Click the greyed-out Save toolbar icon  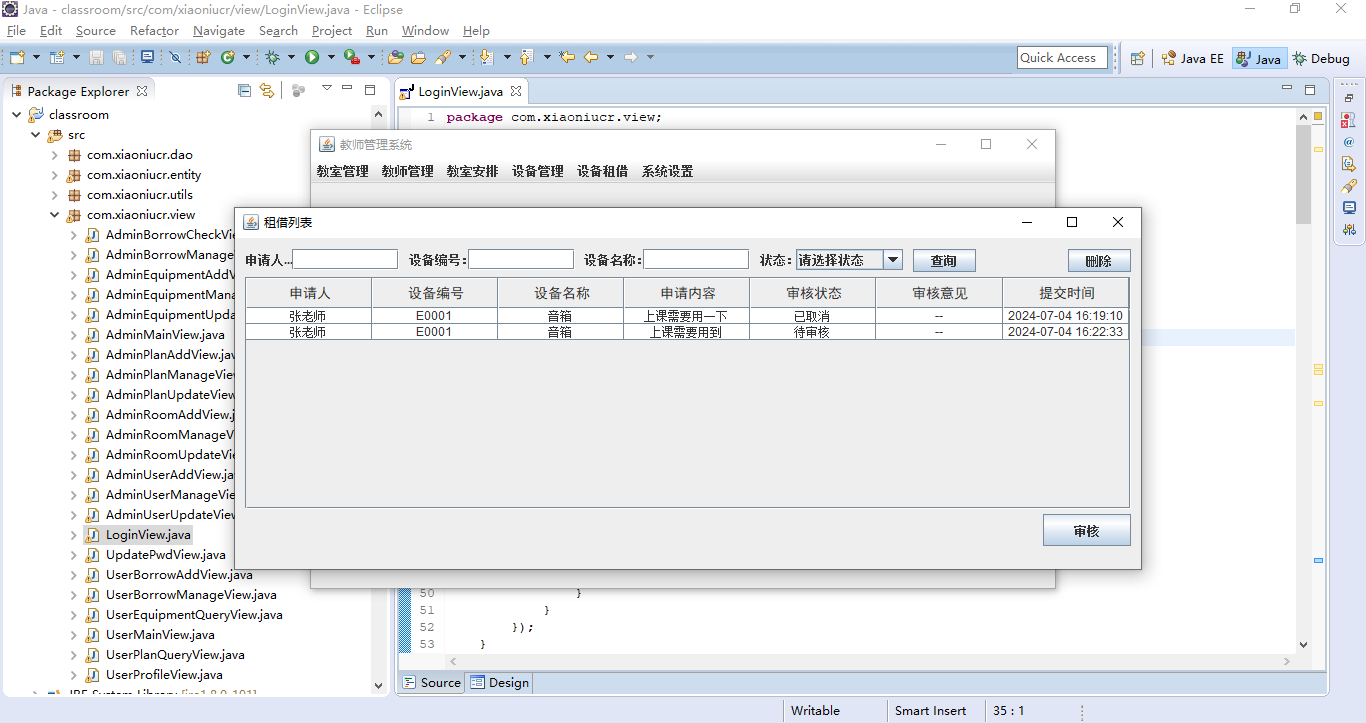click(x=97, y=58)
